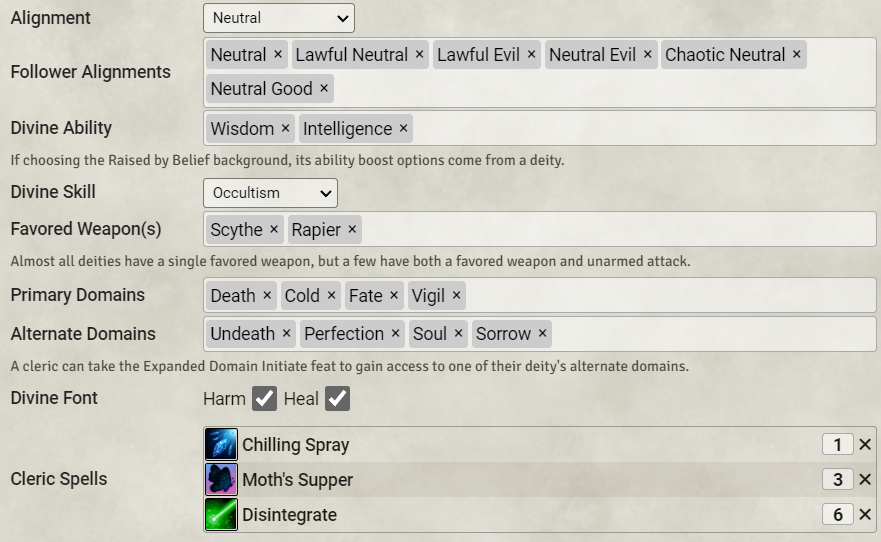The height and width of the screenshot is (542, 881).
Task: Click the Favored Weapons tag input area
Action: click(x=610, y=230)
